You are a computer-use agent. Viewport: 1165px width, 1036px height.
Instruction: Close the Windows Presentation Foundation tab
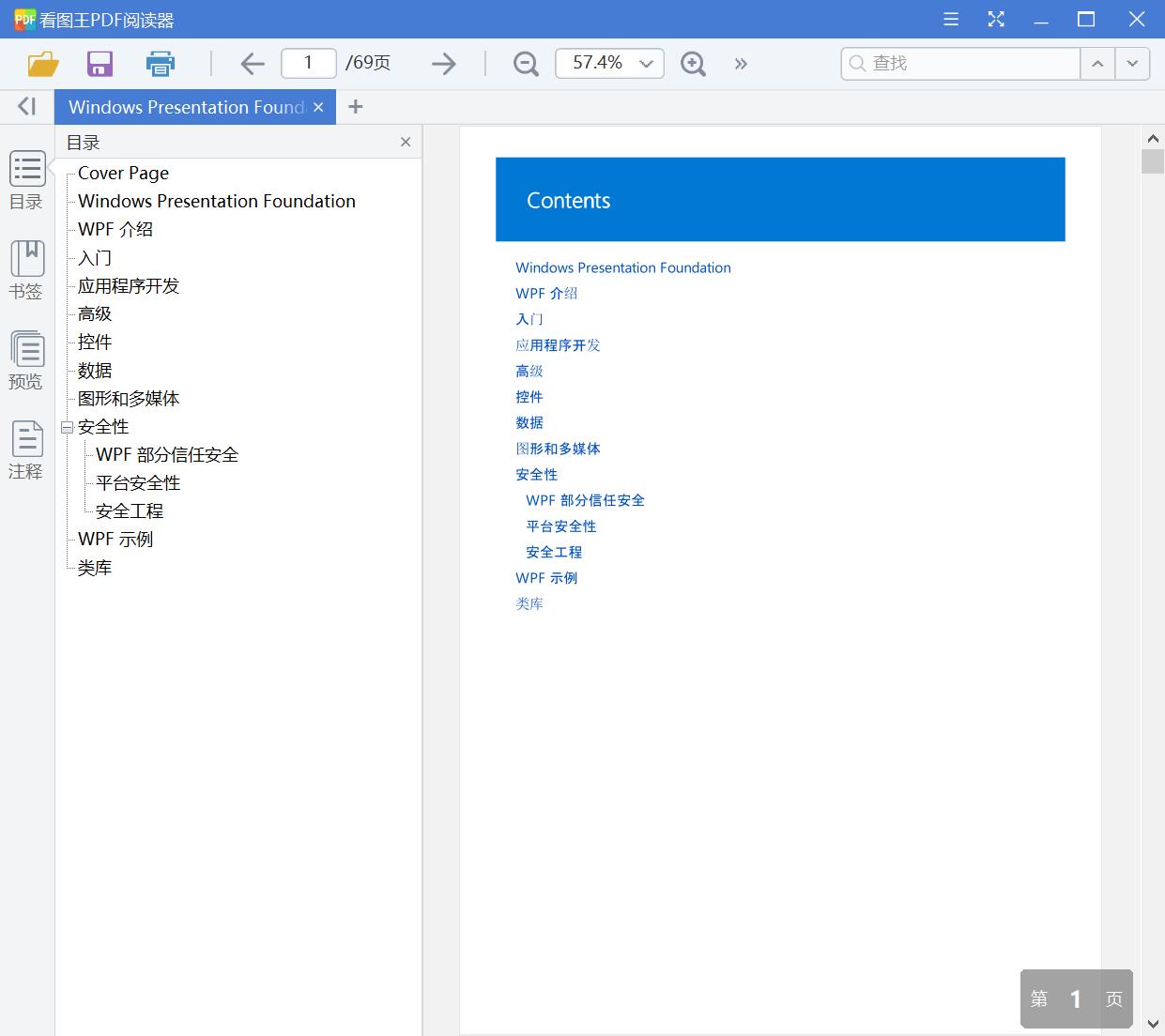pyautogui.click(x=318, y=107)
